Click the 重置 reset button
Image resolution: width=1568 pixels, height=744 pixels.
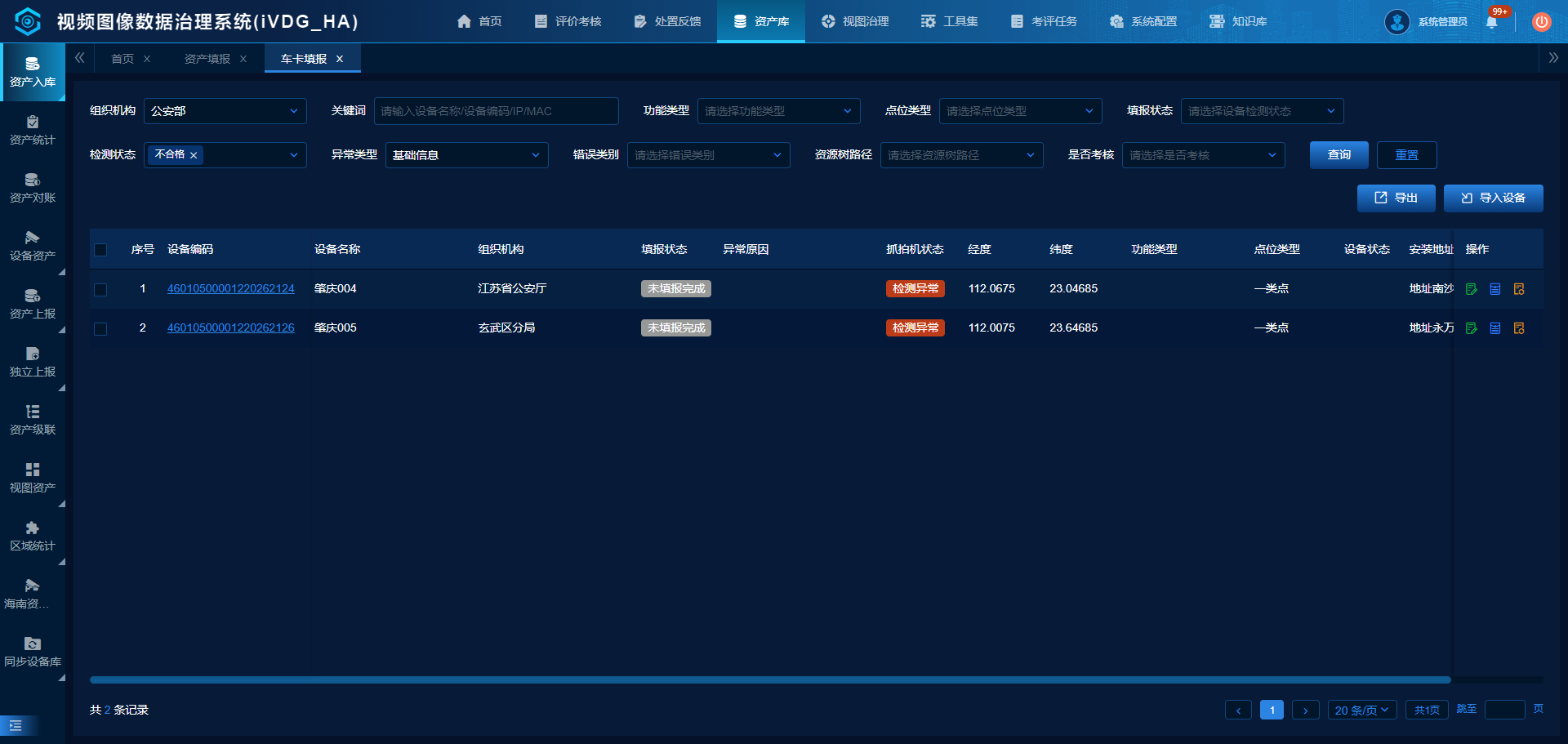pyautogui.click(x=1407, y=155)
